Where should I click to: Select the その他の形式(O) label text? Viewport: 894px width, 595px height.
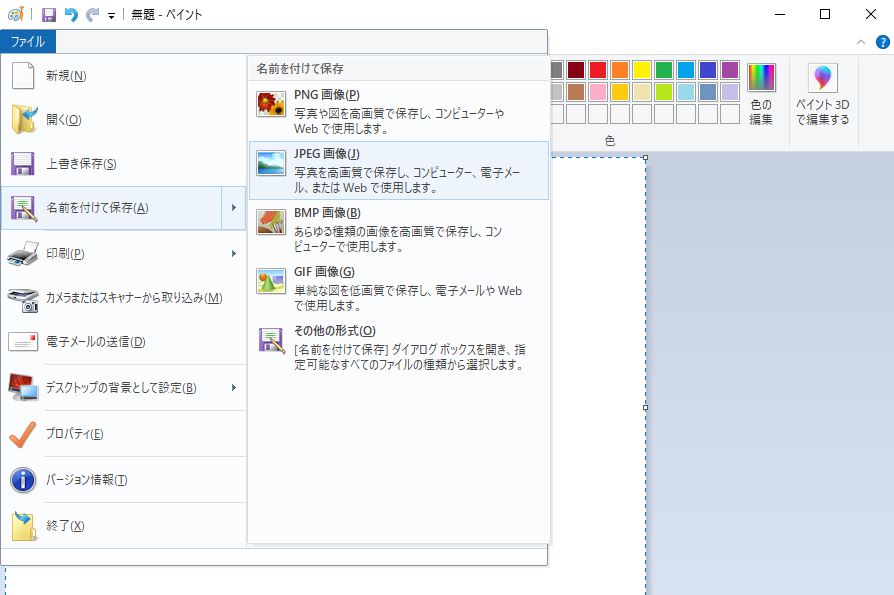click(x=335, y=331)
